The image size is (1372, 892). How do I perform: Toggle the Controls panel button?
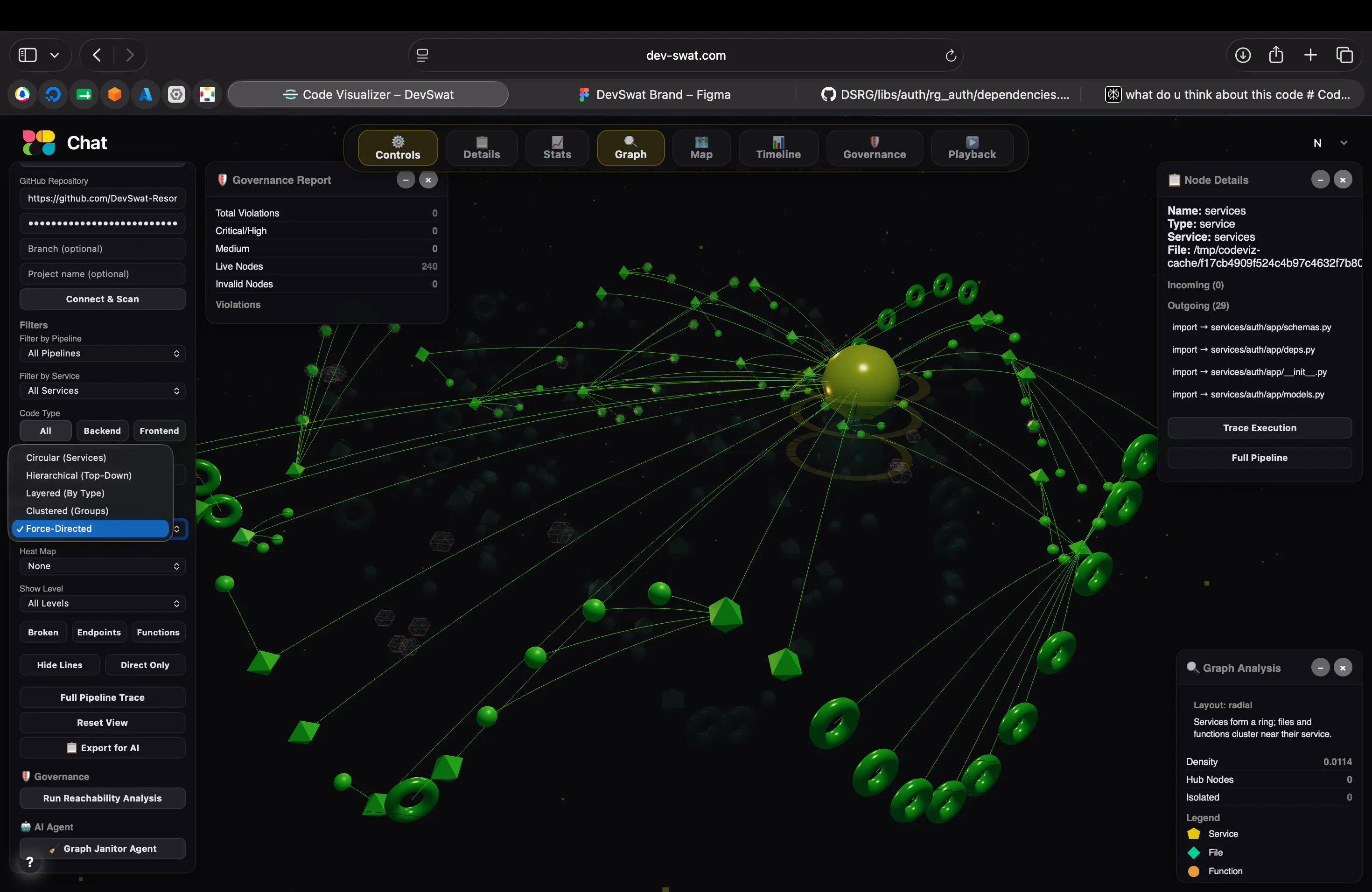pyautogui.click(x=398, y=147)
